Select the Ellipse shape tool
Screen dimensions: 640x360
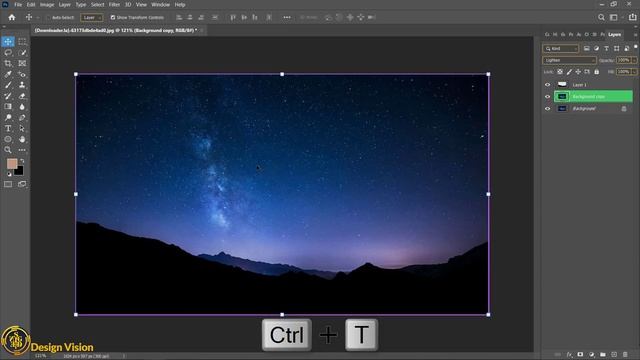point(8,139)
